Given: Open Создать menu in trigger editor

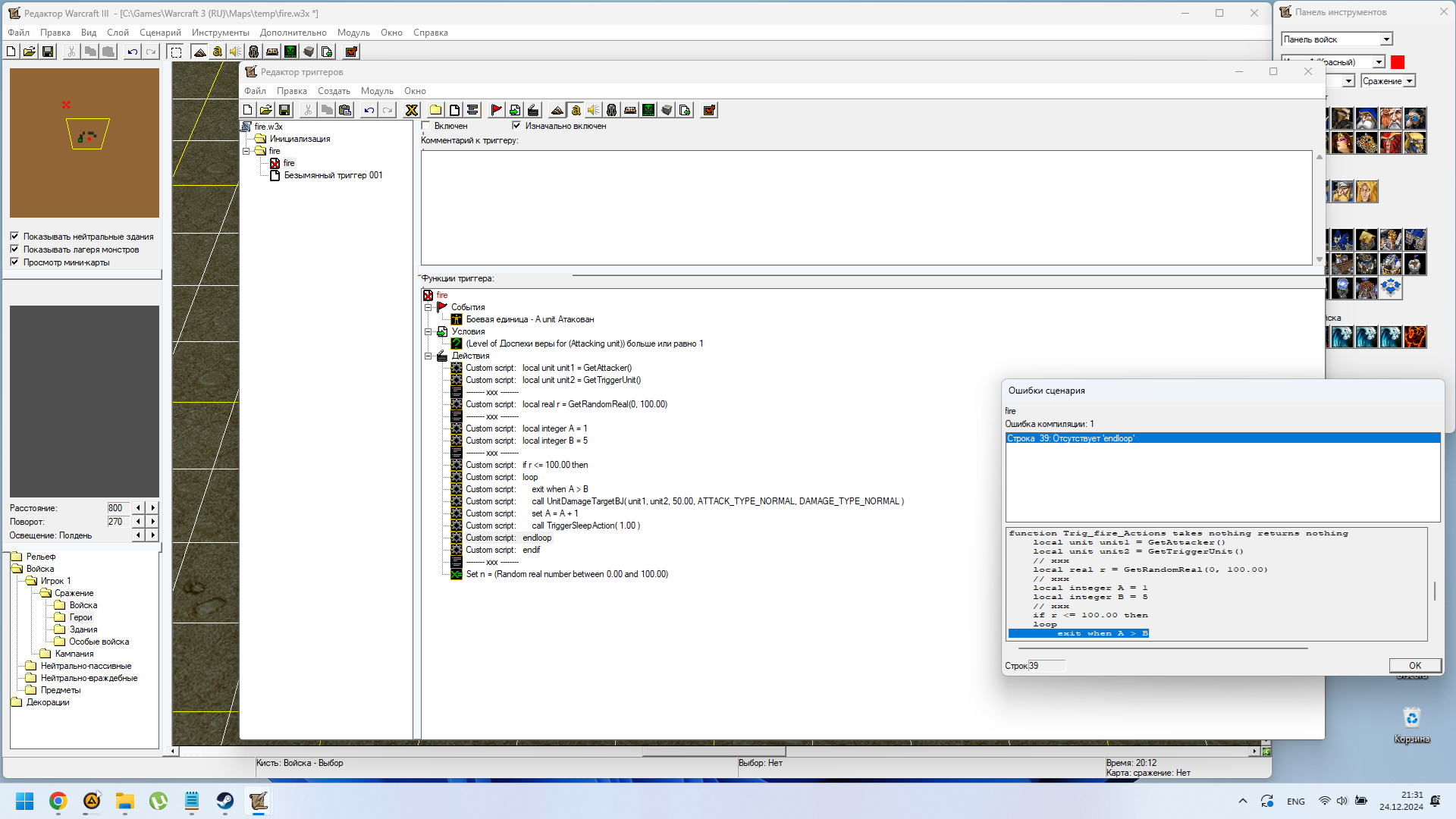Looking at the screenshot, I should click(x=334, y=91).
